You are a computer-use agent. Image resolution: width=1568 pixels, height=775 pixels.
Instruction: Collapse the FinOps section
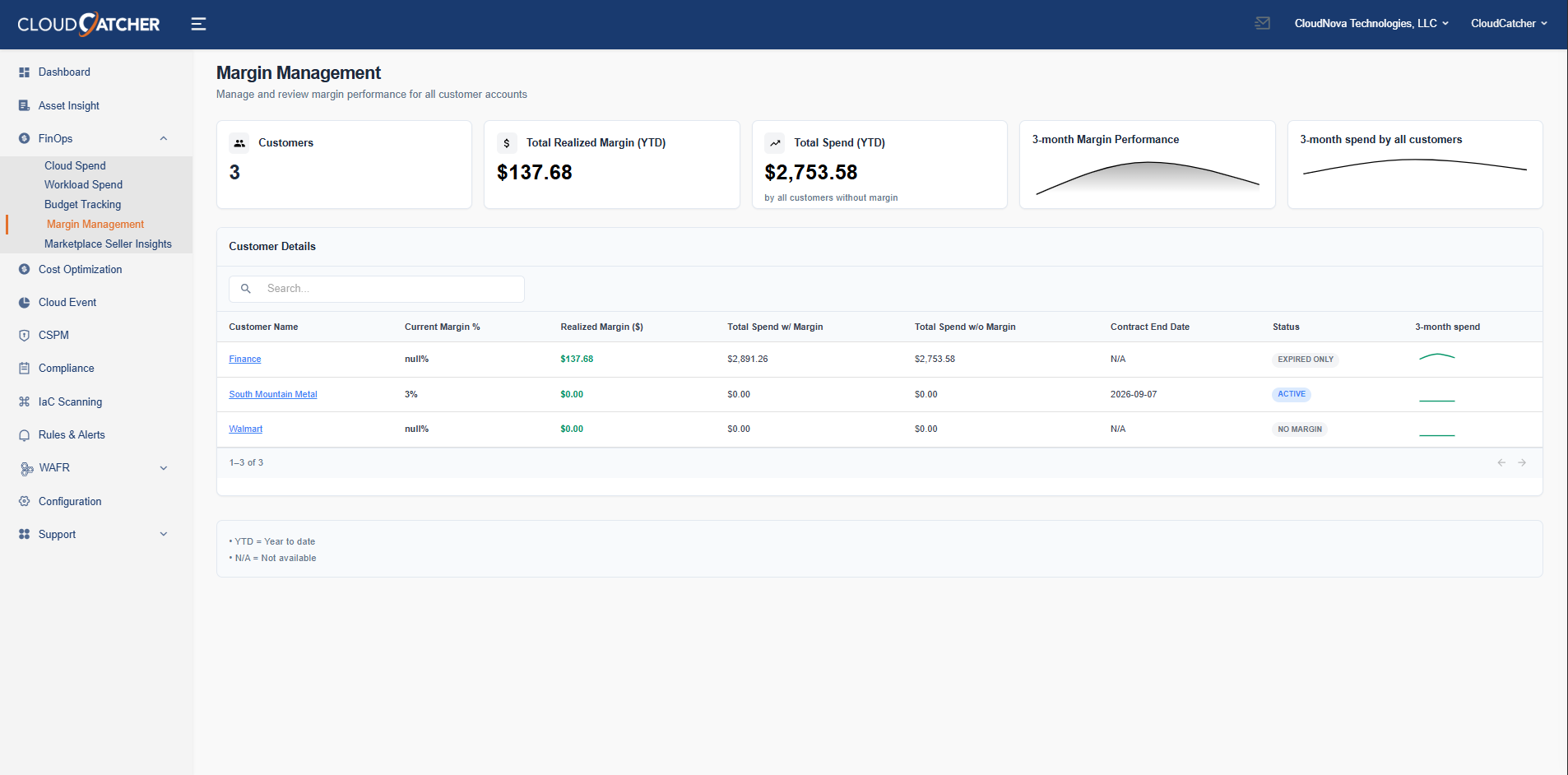click(163, 138)
